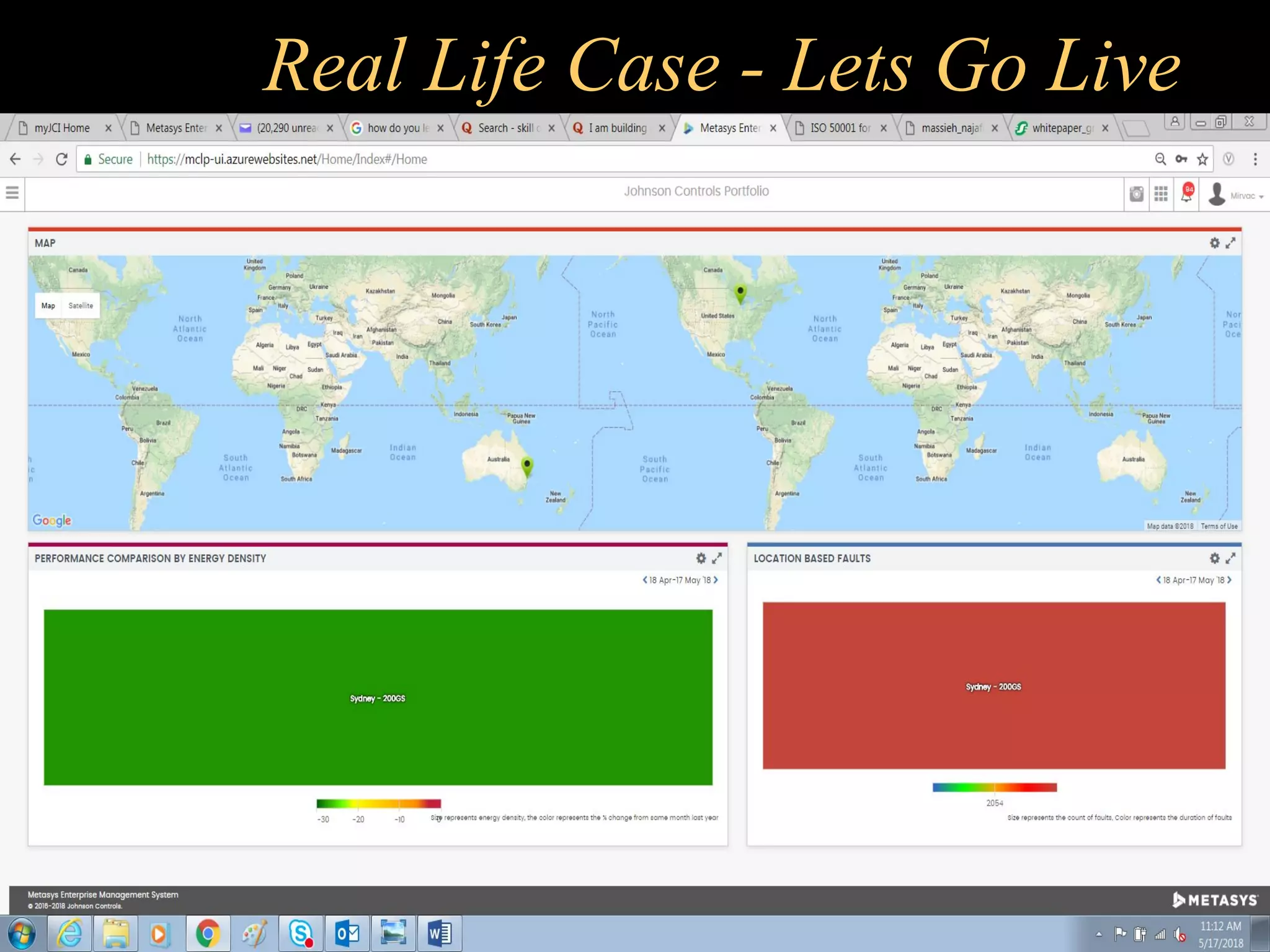Click red Sydney - 200GS faults tile
Image resolution: width=1270 pixels, height=952 pixels.
(993, 685)
